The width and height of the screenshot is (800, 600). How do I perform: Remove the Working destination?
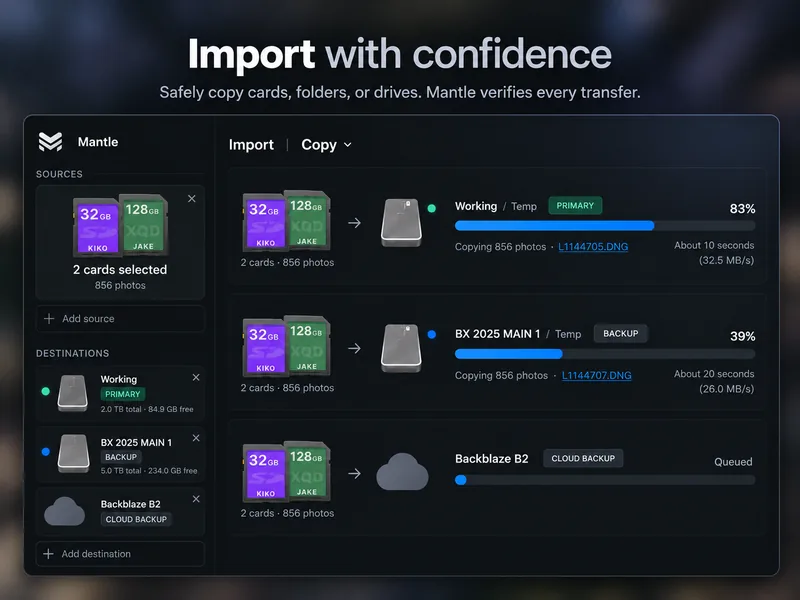coord(196,378)
